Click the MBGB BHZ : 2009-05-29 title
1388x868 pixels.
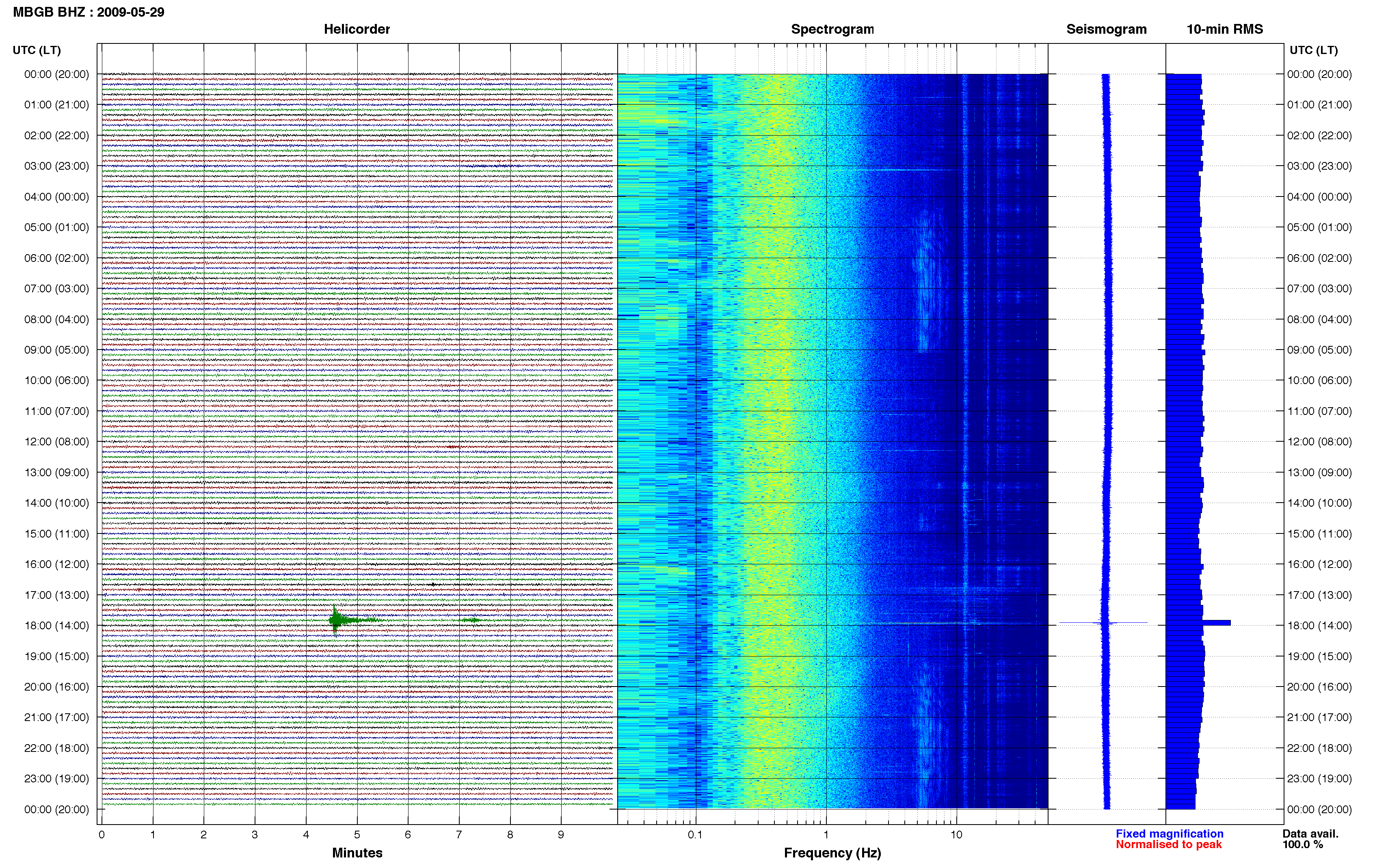(89, 12)
